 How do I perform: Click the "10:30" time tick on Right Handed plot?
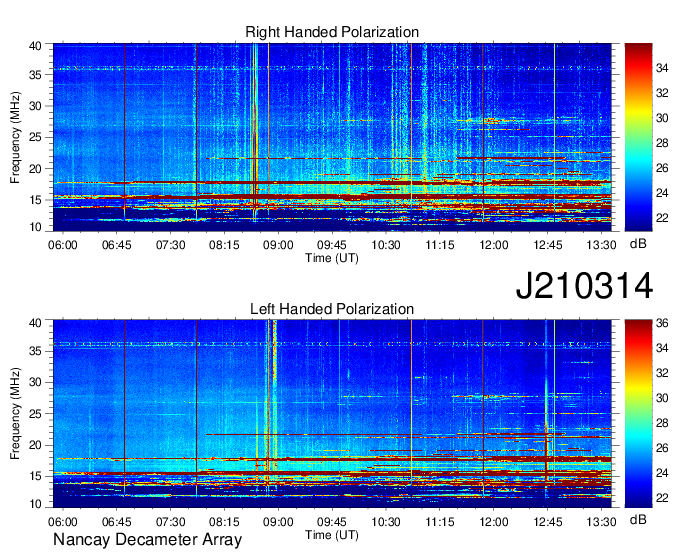pos(386,245)
